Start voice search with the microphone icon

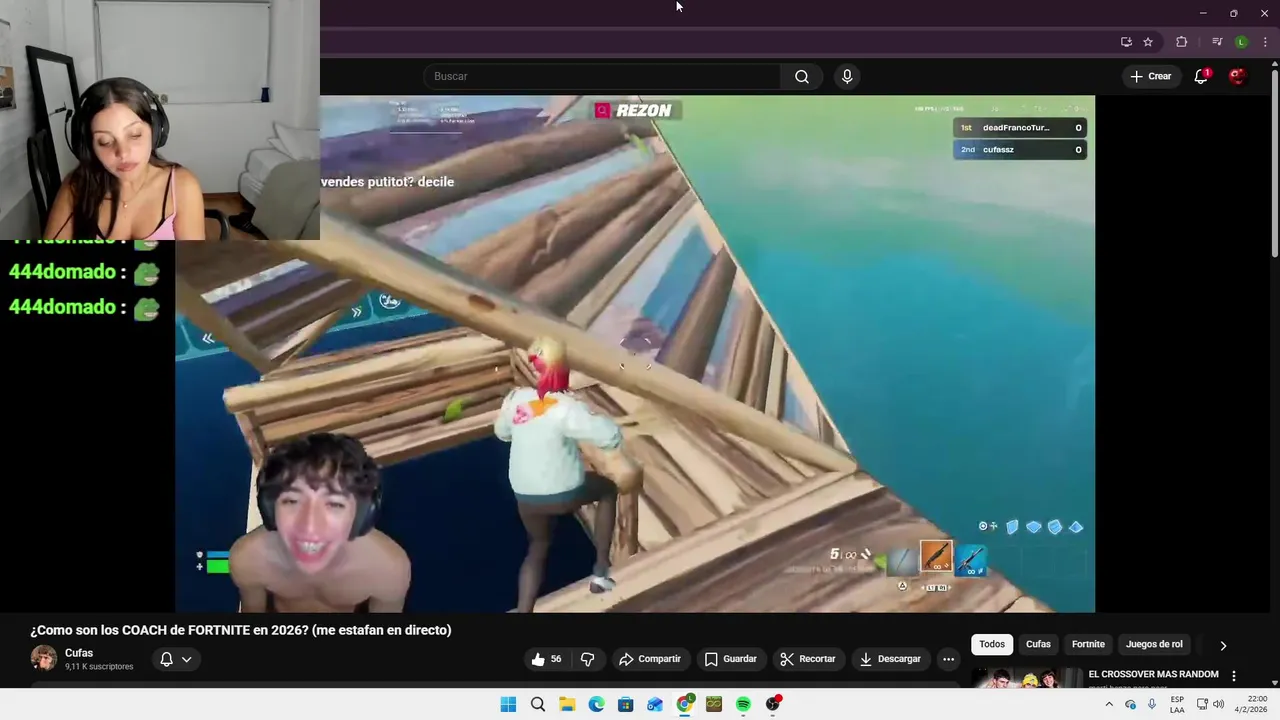coord(847,77)
